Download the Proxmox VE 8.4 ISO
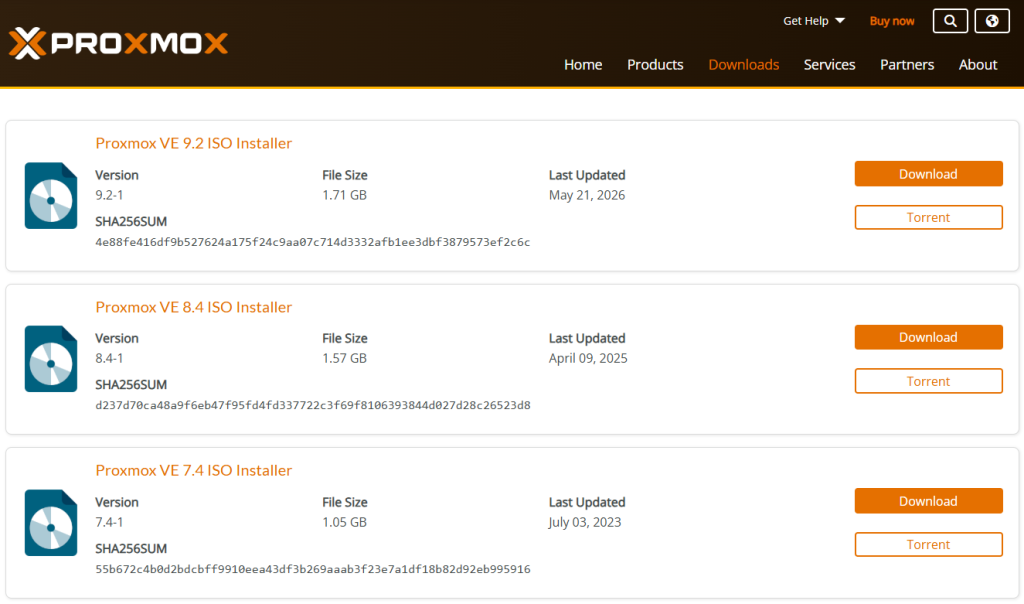The width and height of the screenshot is (1024, 604). point(929,337)
